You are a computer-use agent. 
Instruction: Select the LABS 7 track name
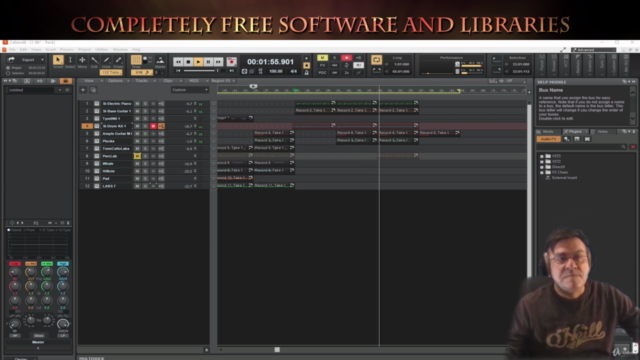pos(109,186)
